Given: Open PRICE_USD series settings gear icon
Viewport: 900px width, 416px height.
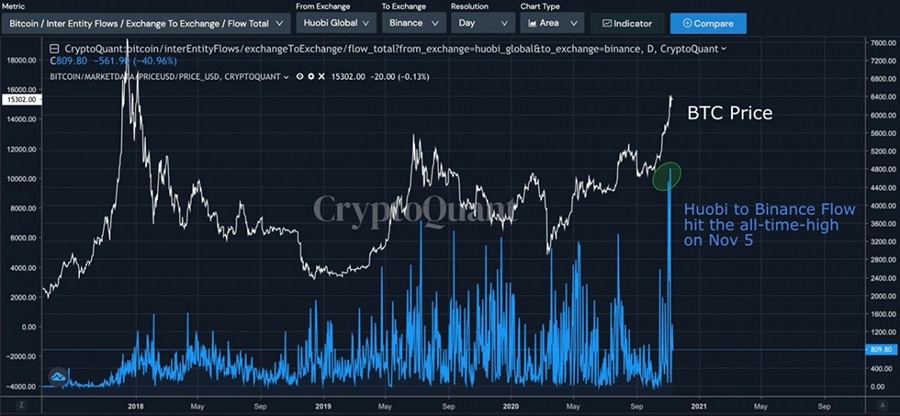Looking at the screenshot, I should click(x=311, y=76).
